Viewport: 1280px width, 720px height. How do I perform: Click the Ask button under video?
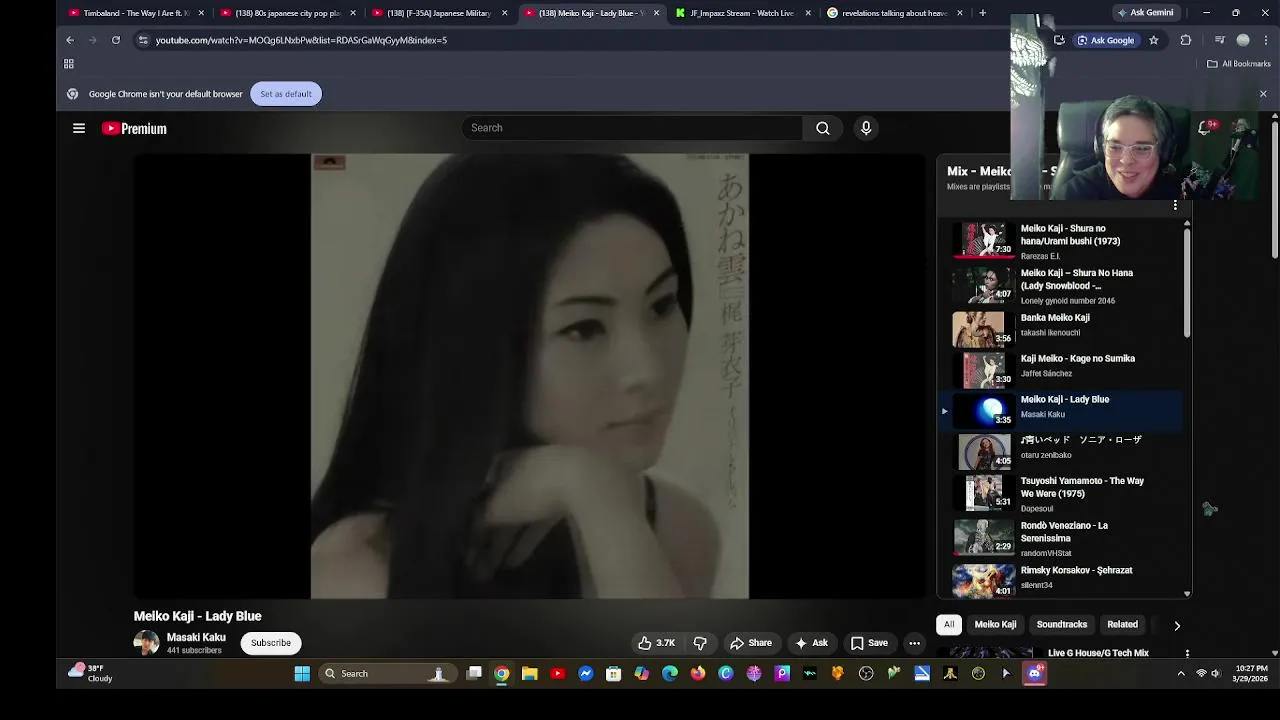point(811,643)
